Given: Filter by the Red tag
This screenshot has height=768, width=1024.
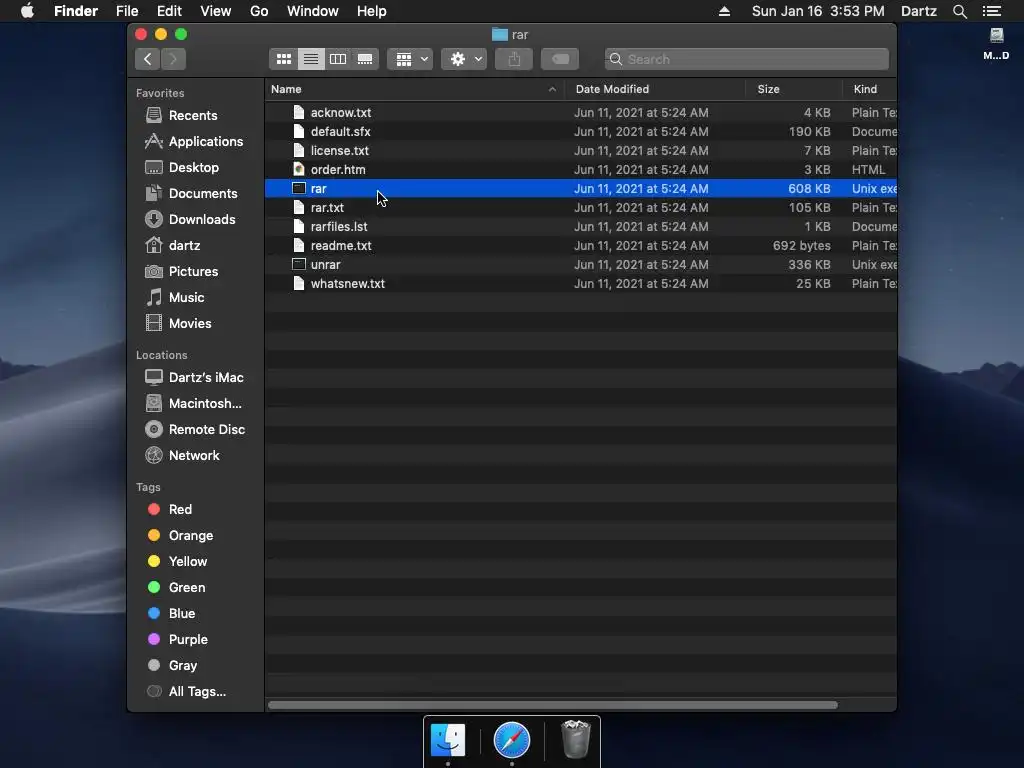Looking at the screenshot, I should pos(180,510).
